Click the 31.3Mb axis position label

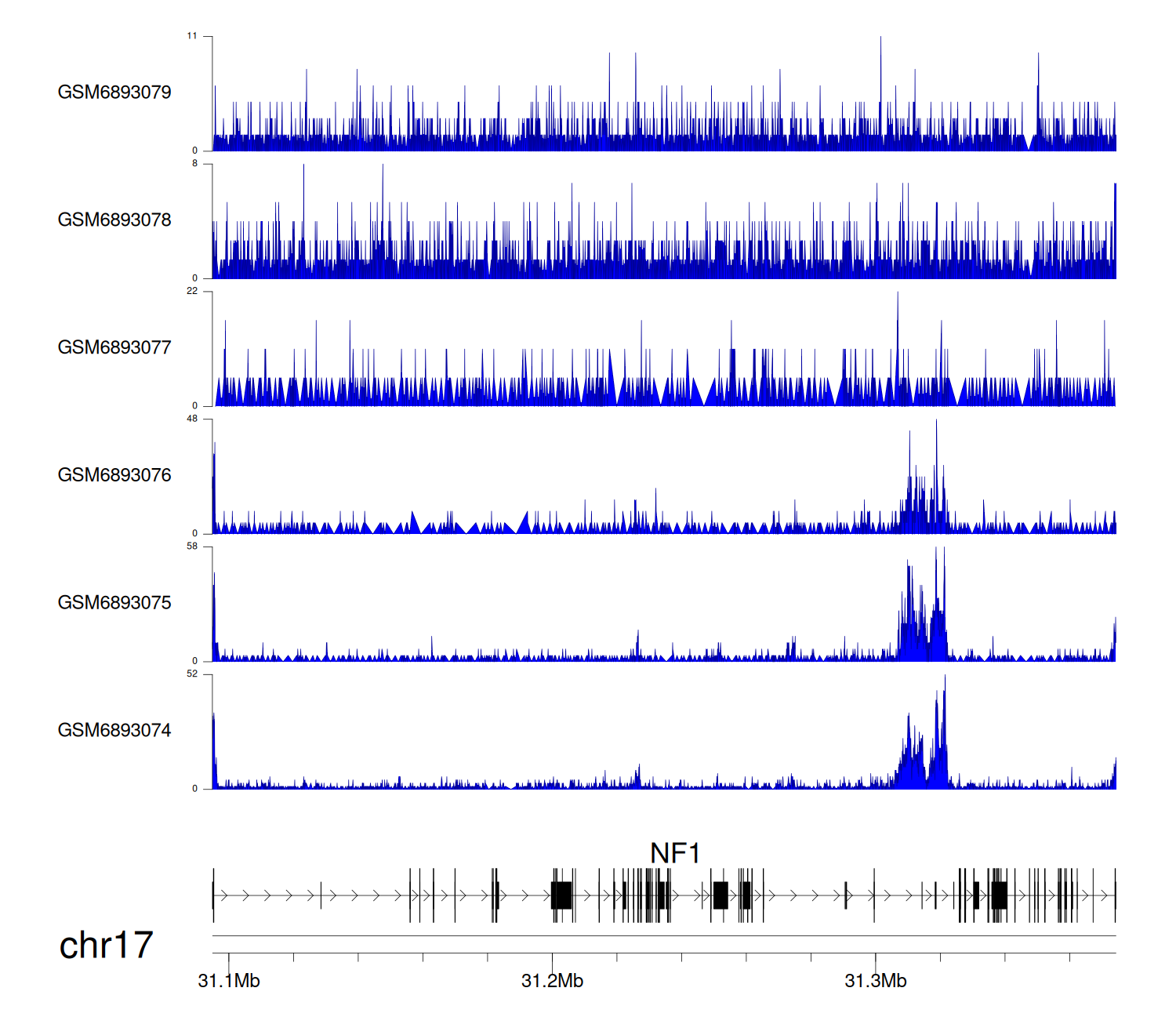coord(876,981)
